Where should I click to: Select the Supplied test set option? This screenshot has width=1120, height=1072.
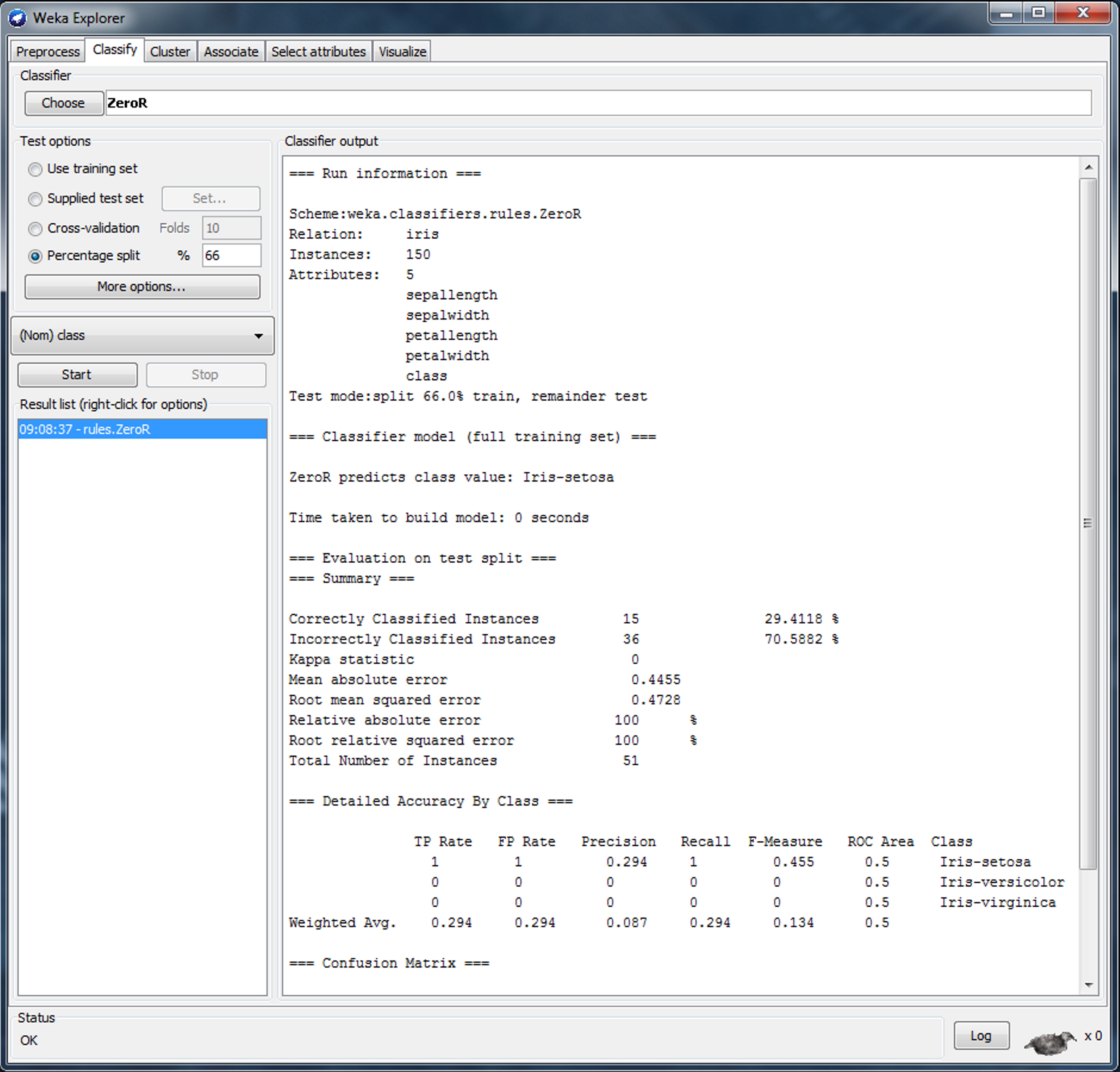coord(35,199)
